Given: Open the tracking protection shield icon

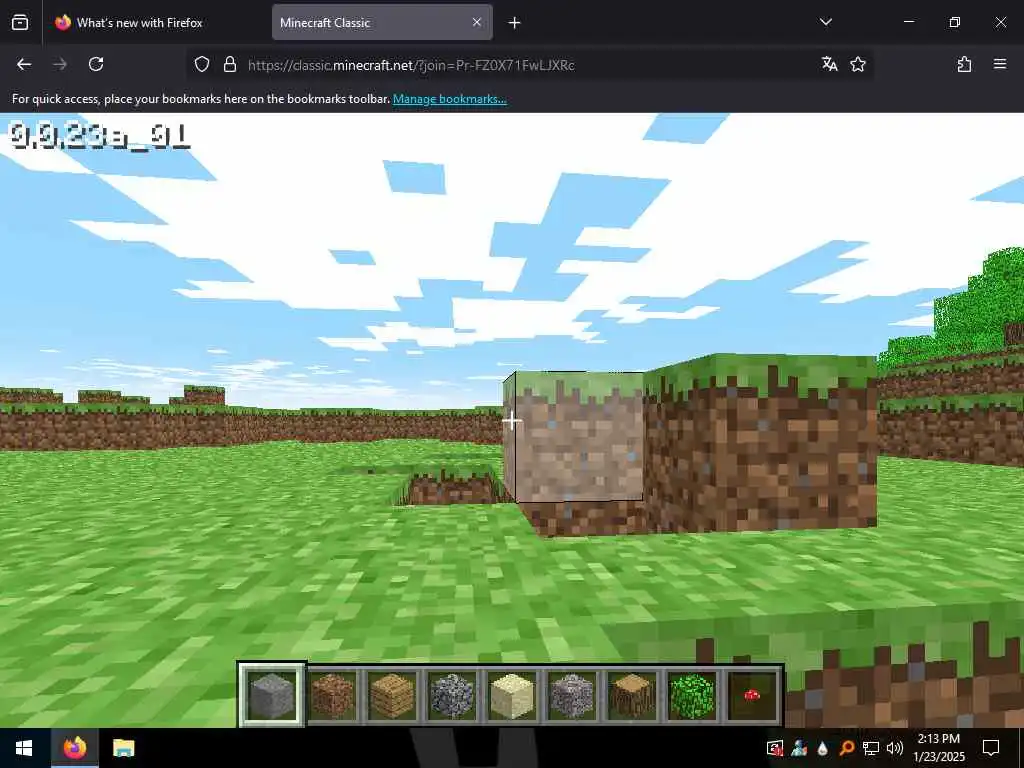Looking at the screenshot, I should click(x=202, y=64).
